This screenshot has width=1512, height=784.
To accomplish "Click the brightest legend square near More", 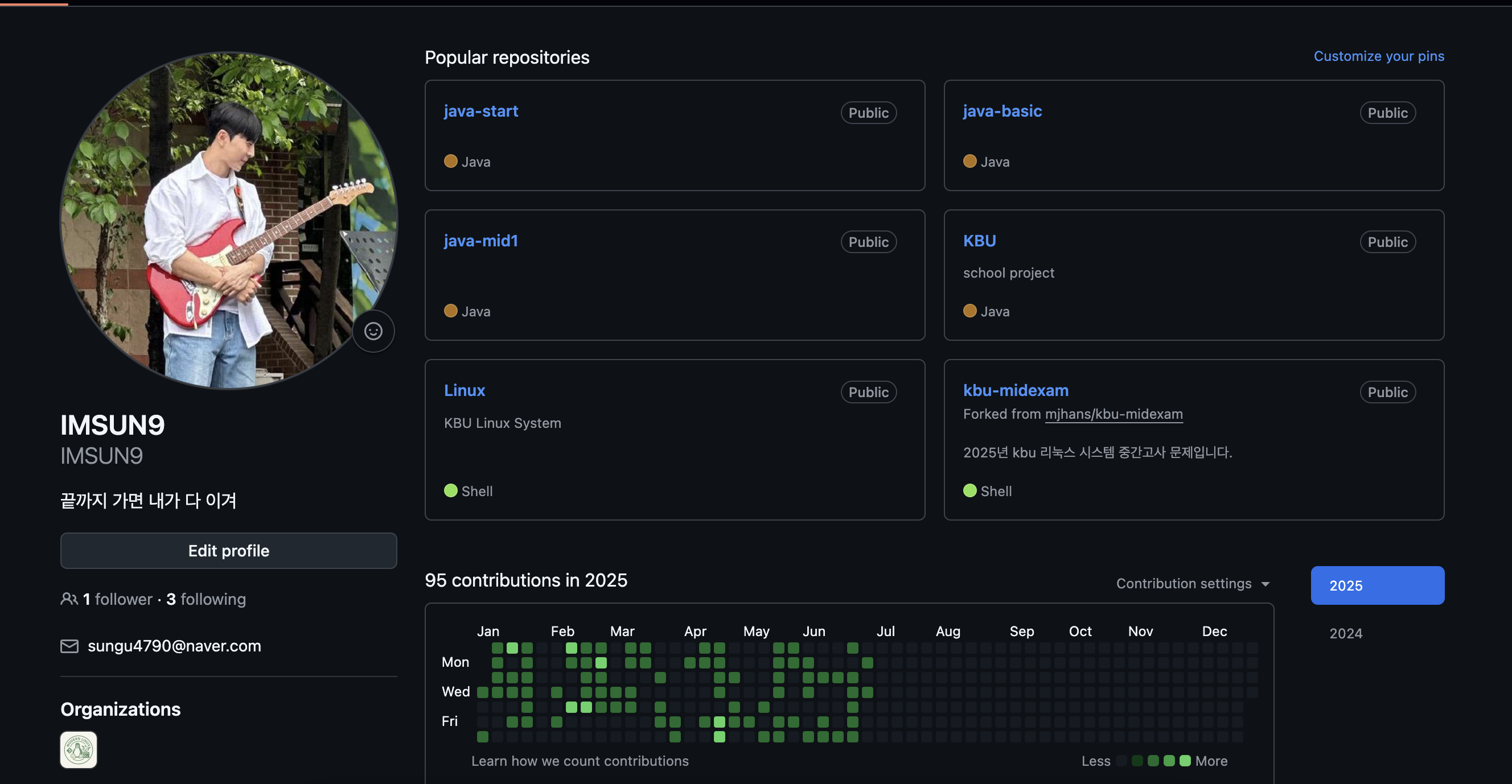I will coord(1185,761).
